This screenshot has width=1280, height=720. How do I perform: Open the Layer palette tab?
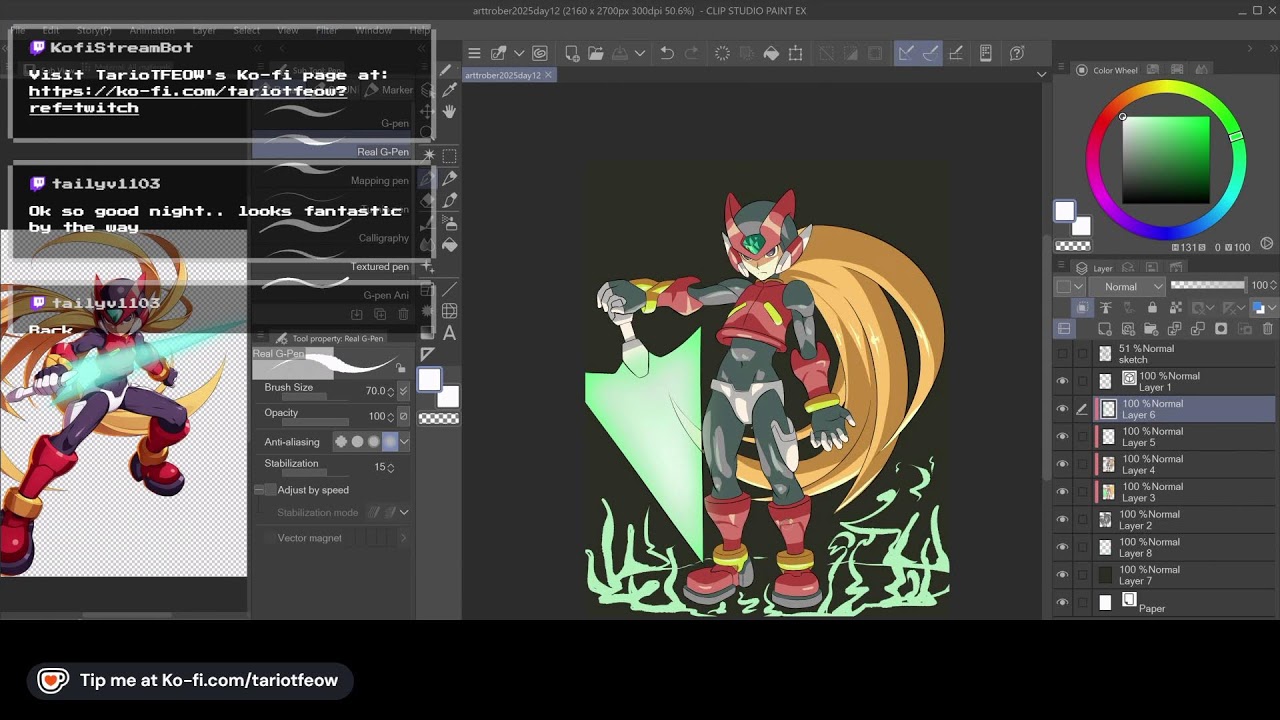[1095, 268]
